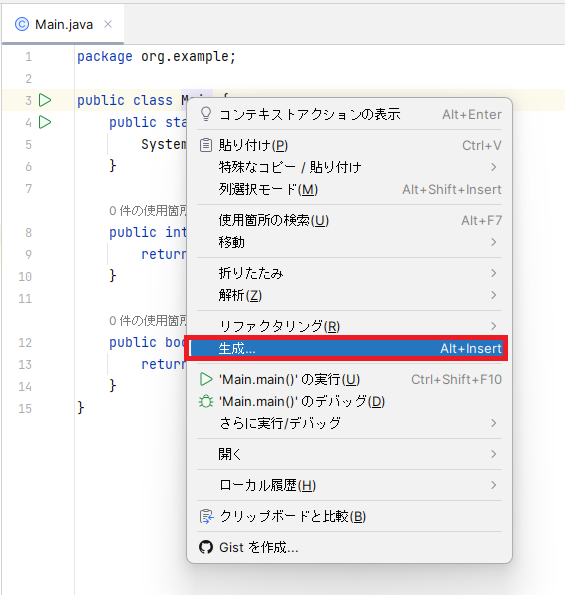Click org.example text on line 1
The image size is (565, 595).
pyautogui.click(x=185, y=57)
